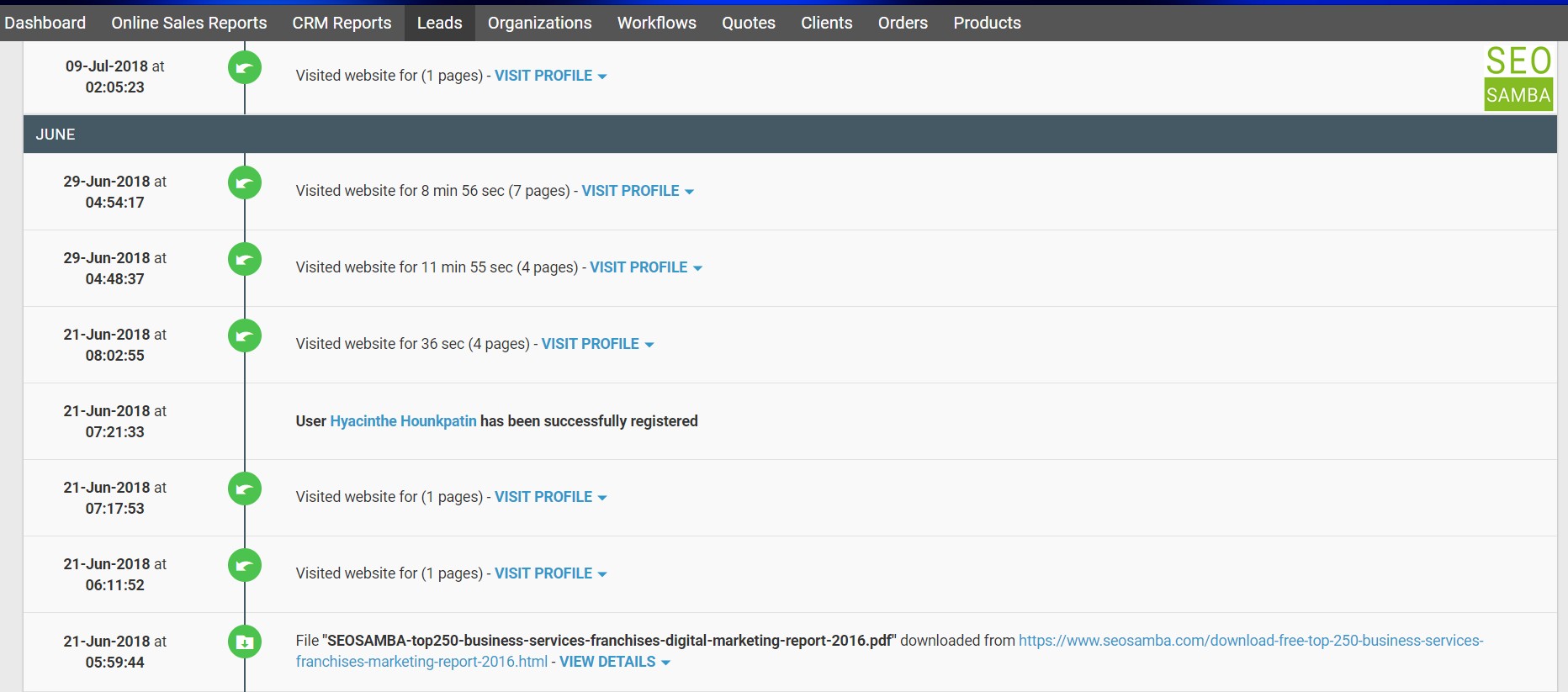Open seosamba.com download report URL
Image resolution: width=1568 pixels, height=692 pixels.
click(890, 651)
